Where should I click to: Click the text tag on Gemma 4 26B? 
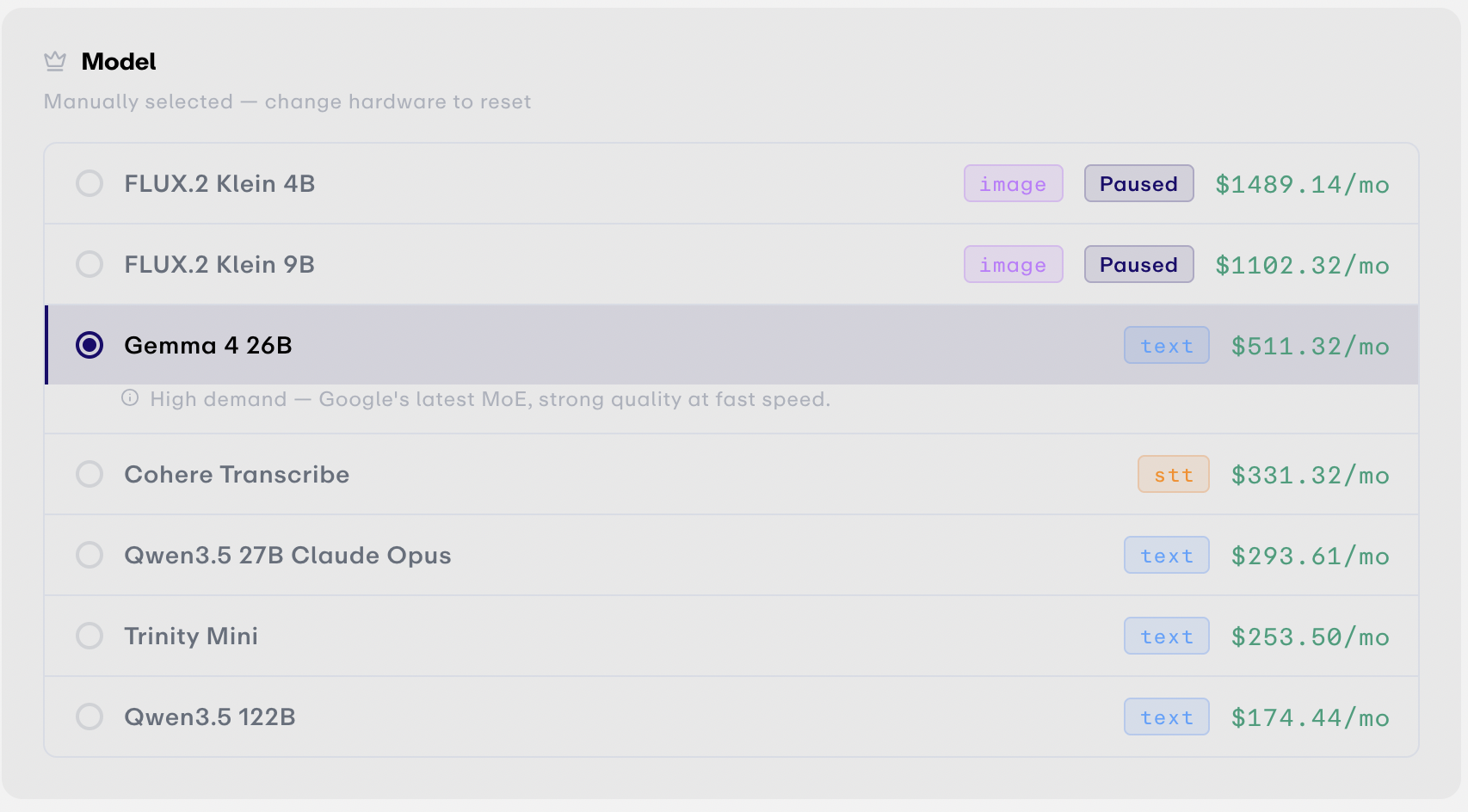(1166, 345)
